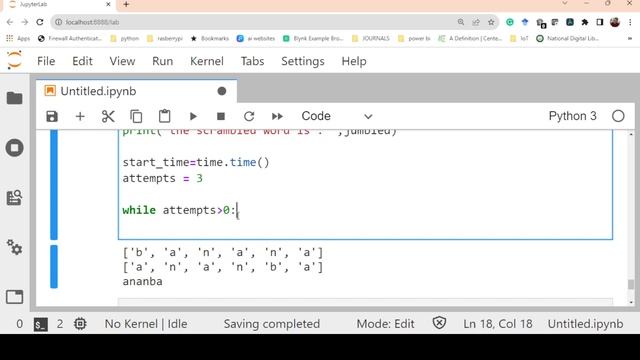Image resolution: width=640 pixels, height=360 pixels.
Task: Restart kernel and run all cells
Action: pyautogui.click(x=277, y=116)
